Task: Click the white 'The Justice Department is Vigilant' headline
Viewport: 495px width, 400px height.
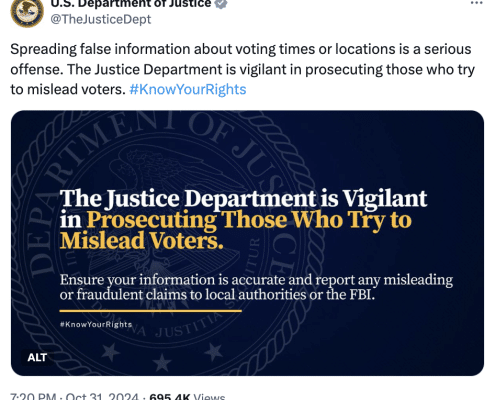Action: click(243, 199)
